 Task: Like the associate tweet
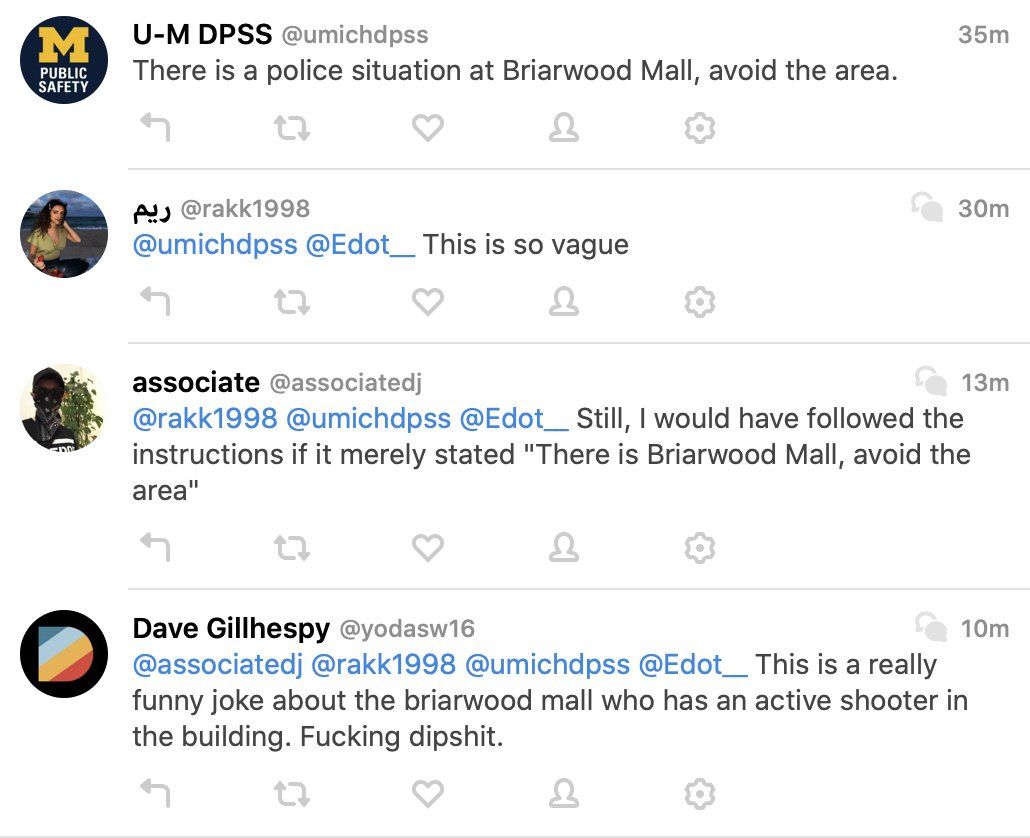click(428, 547)
